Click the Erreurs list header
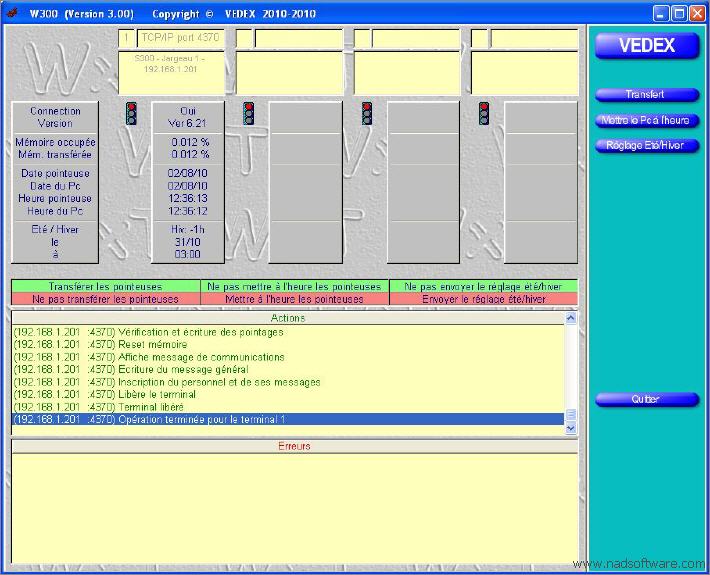Viewport: 710px width, 575px height. tap(294, 446)
